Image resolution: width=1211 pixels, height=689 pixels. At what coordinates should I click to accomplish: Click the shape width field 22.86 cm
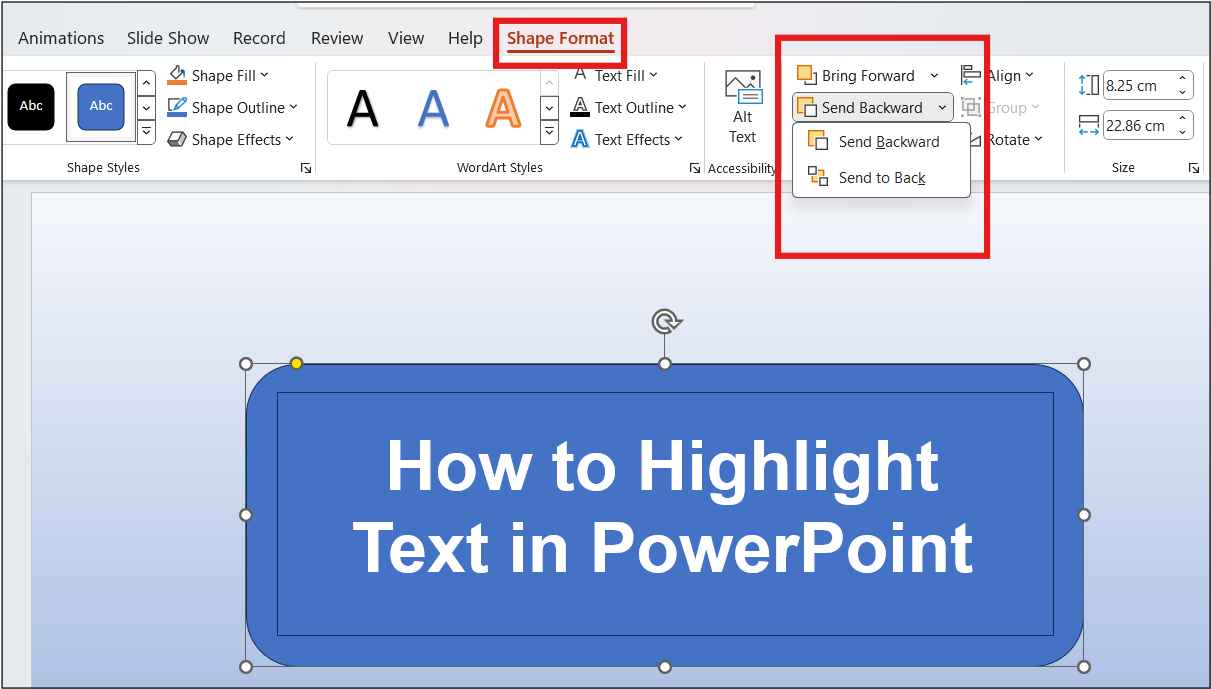(1138, 125)
